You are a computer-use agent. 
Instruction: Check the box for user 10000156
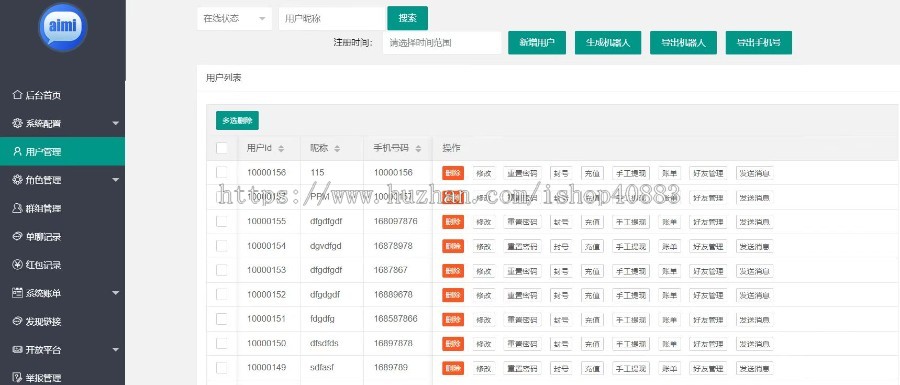(222, 172)
